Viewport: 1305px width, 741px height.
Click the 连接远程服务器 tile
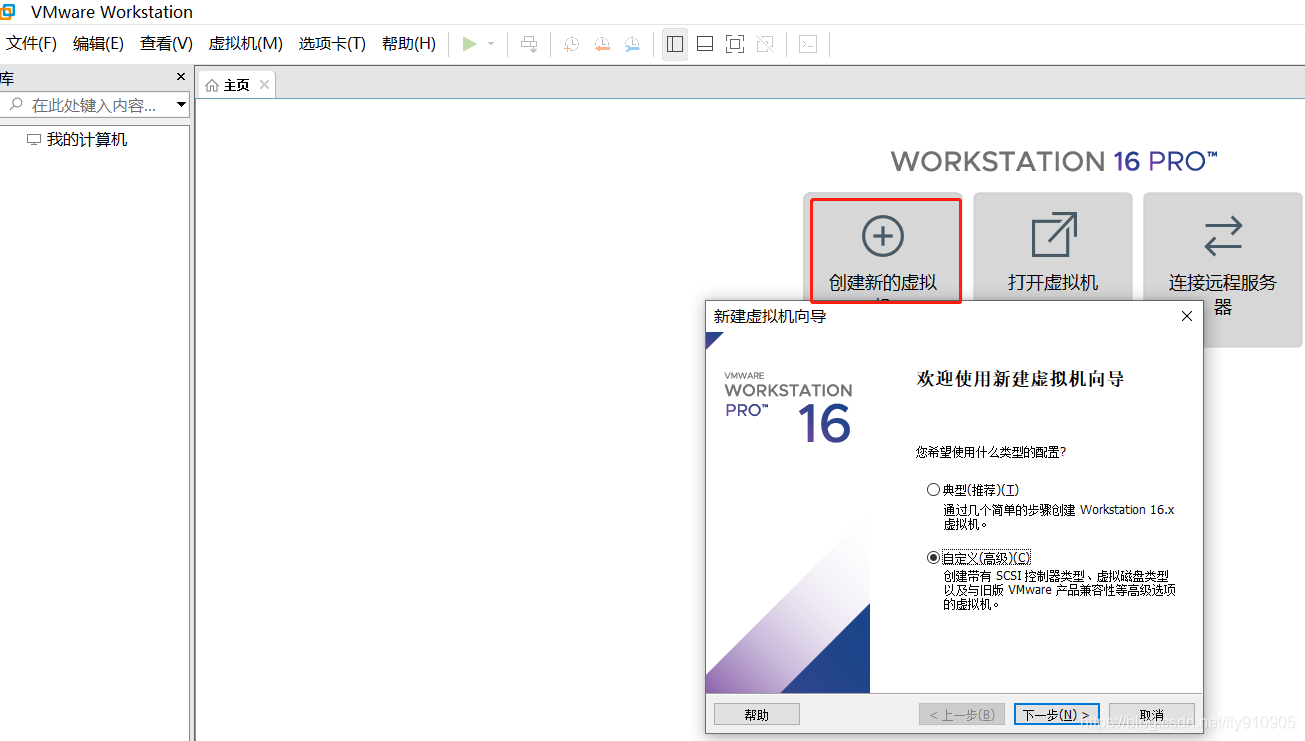coord(1223,270)
